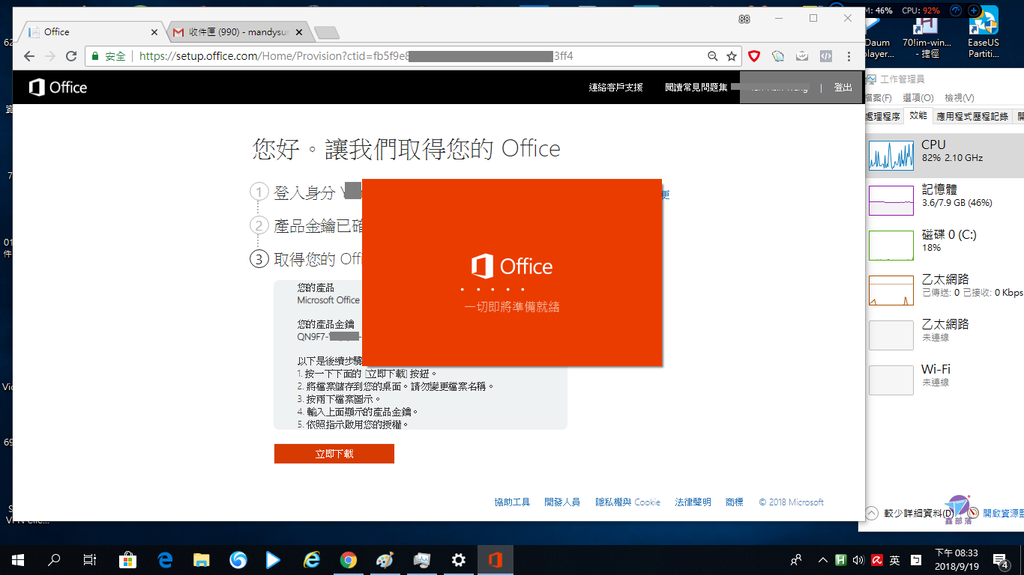Select the Office browser tab

point(91,32)
